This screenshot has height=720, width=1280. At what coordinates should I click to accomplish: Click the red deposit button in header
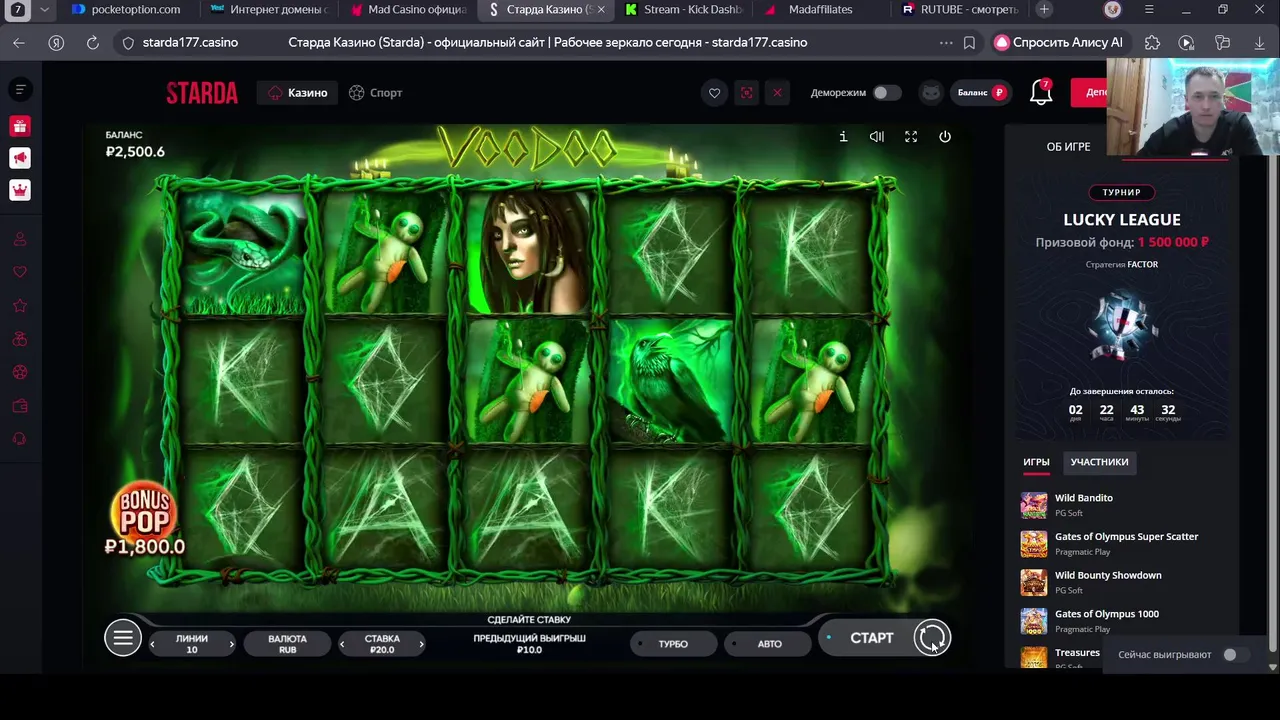[1089, 93]
